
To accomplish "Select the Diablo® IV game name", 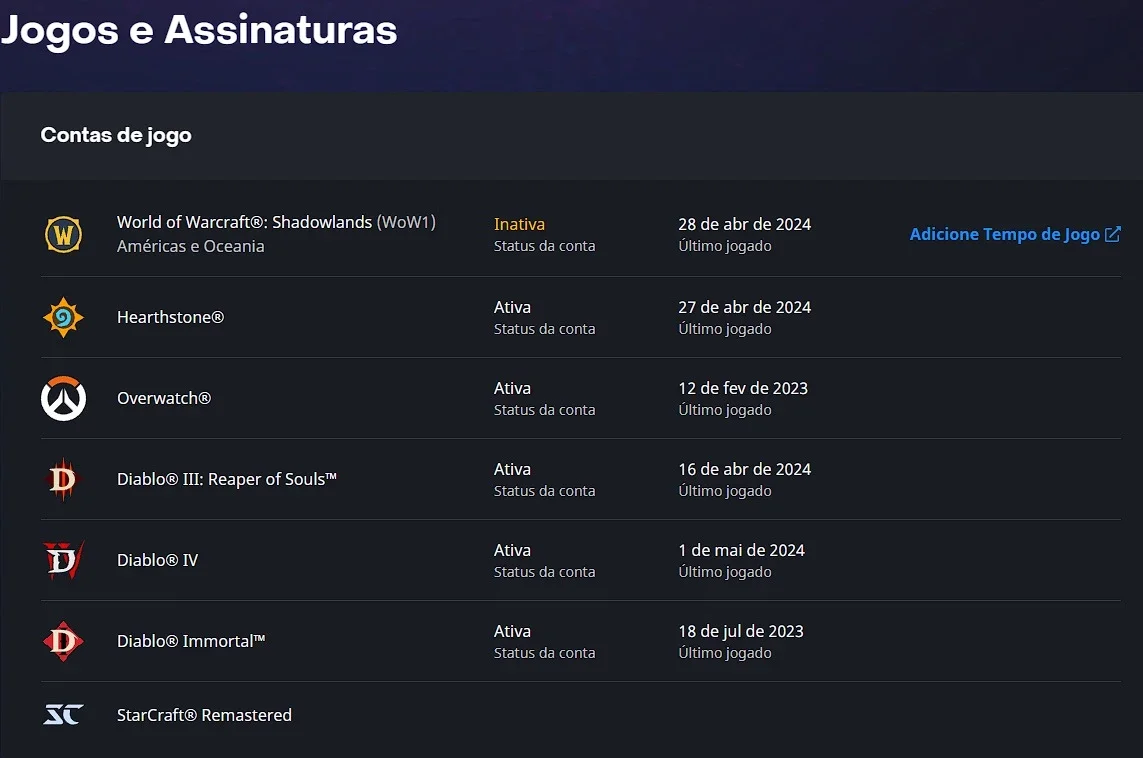I will pyautogui.click(x=157, y=560).
